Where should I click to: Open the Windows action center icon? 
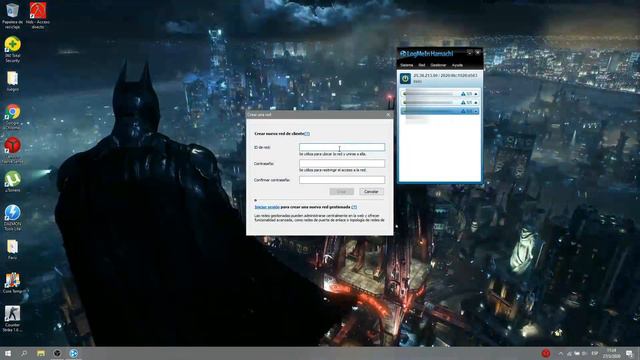pyautogui.click(x=629, y=353)
